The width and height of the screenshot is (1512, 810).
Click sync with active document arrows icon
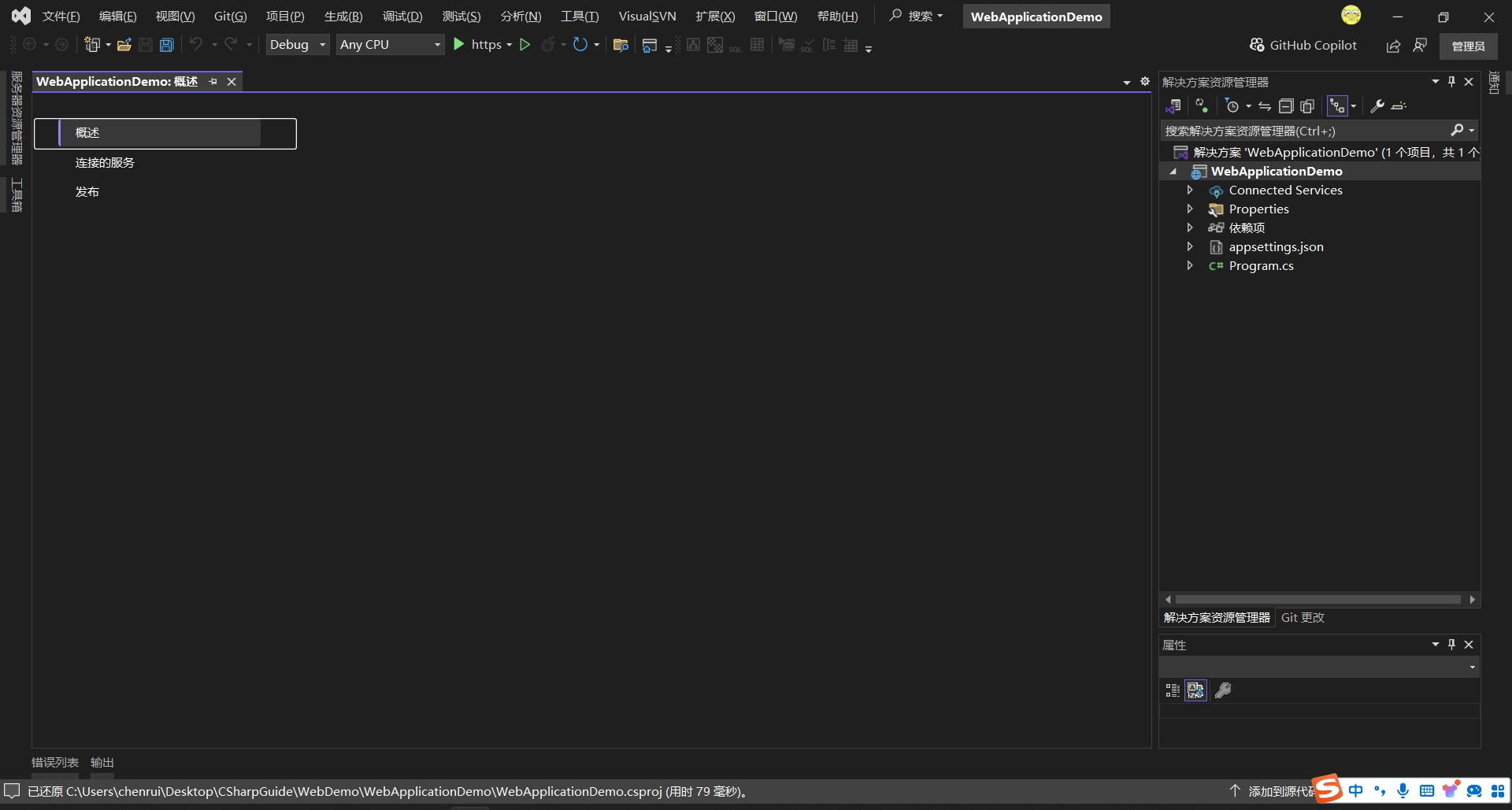1265,105
